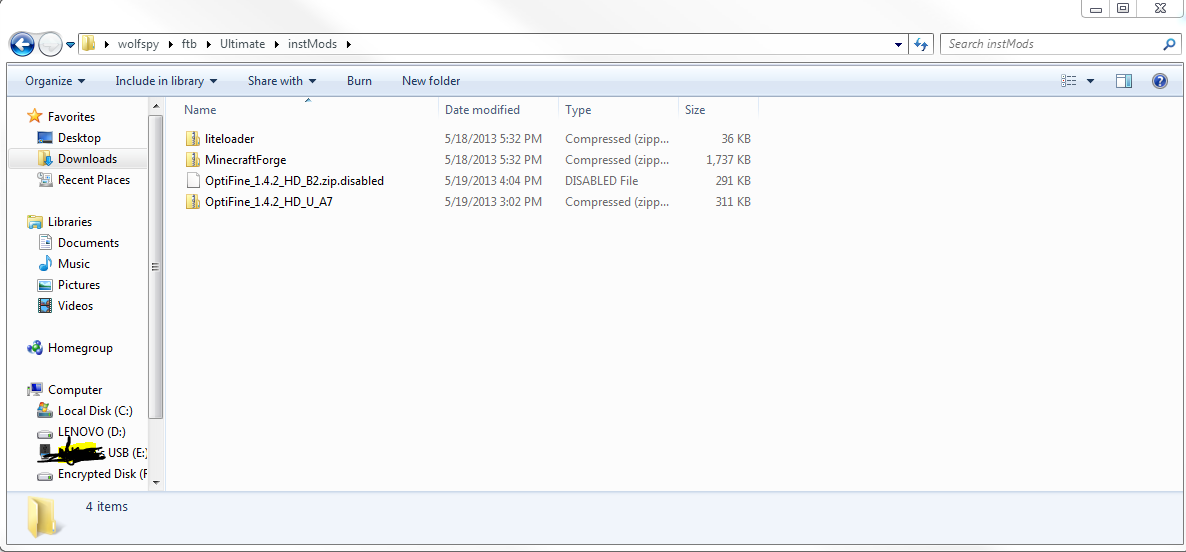Select the liteloader zip file icon
Viewport: 1186px width, 552px height.
tap(193, 139)
